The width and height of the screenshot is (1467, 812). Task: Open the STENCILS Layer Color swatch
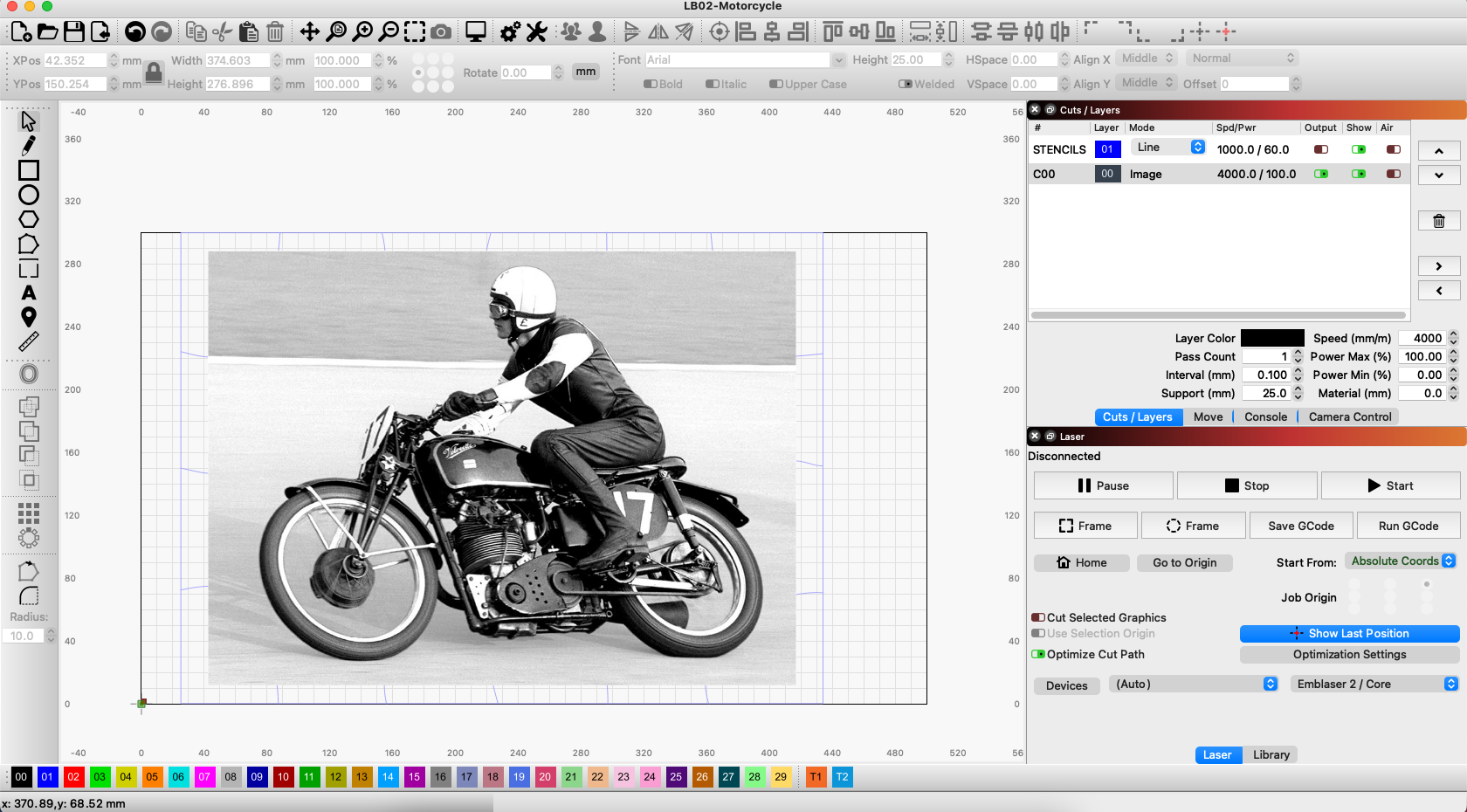(1272, 337)
